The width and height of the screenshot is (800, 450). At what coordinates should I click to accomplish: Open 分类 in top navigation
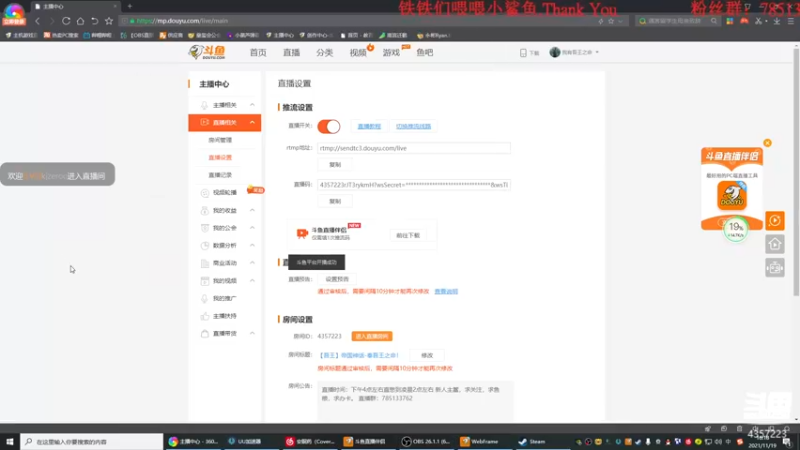324,53
